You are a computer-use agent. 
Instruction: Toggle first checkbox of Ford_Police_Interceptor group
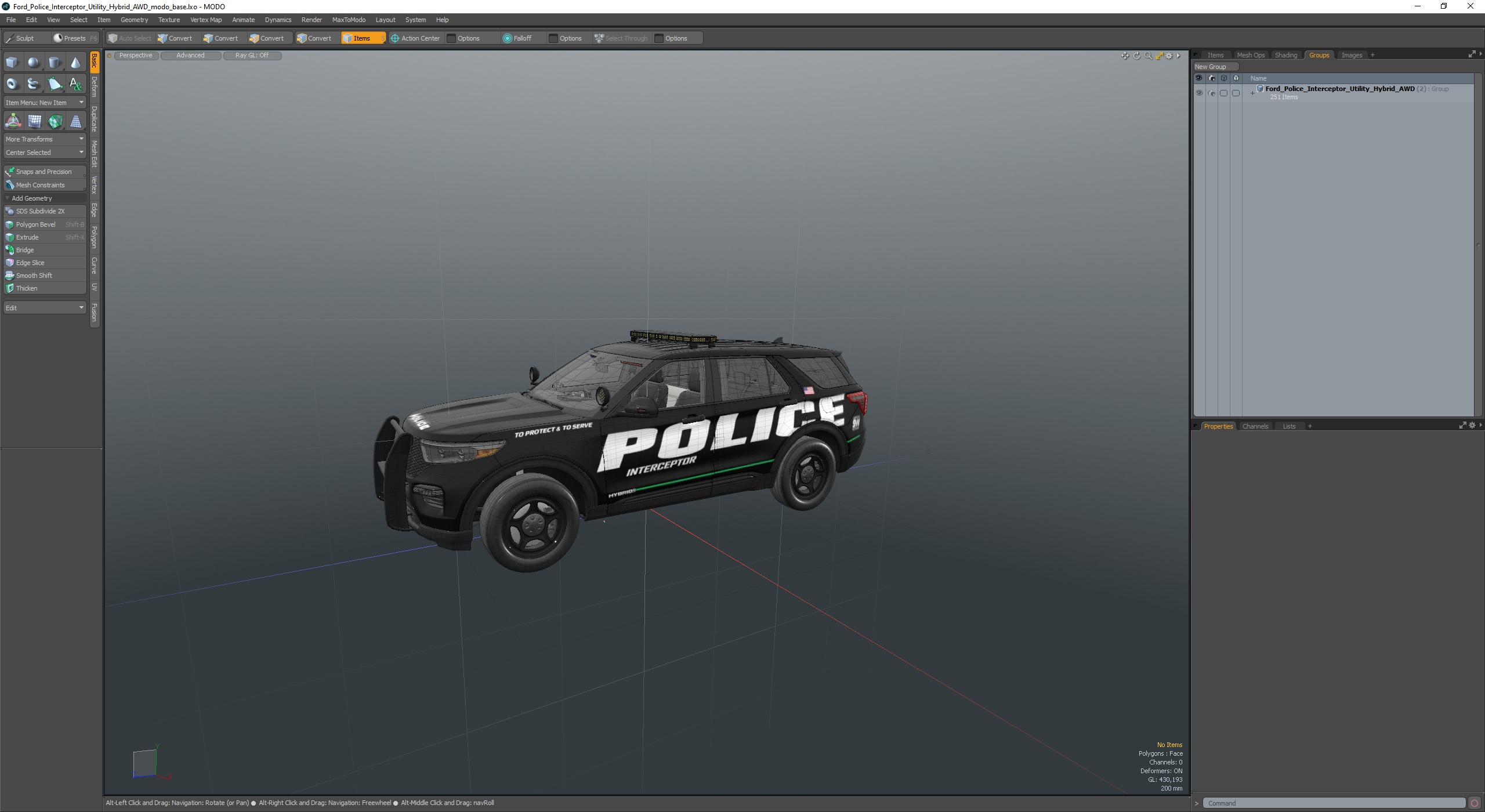click(x=1223, y=93)
